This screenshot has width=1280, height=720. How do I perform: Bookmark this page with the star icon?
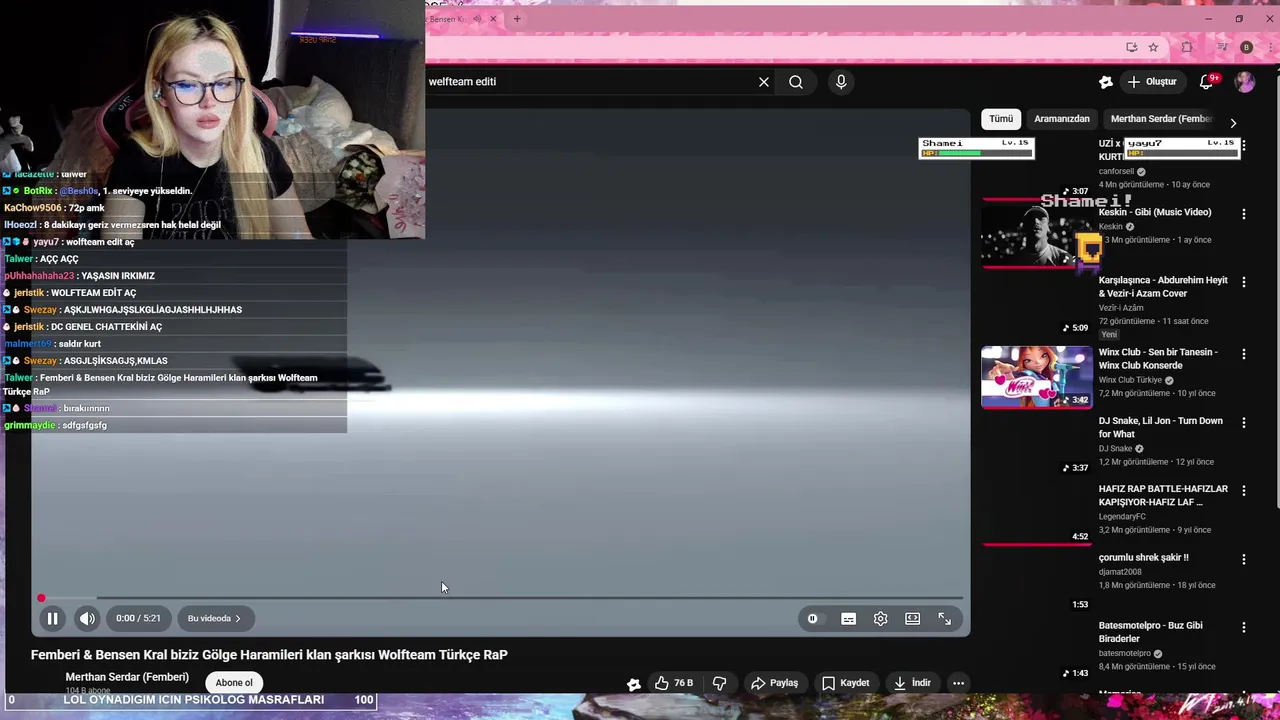[x=1153, y=47]
